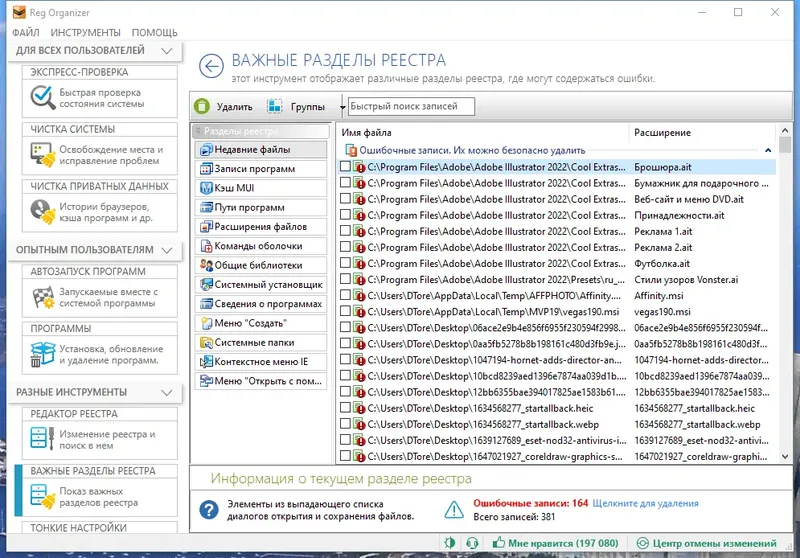Collapse the Для всех пользователей section
Viewport: 800px width, 558px height.
point(166,50)
